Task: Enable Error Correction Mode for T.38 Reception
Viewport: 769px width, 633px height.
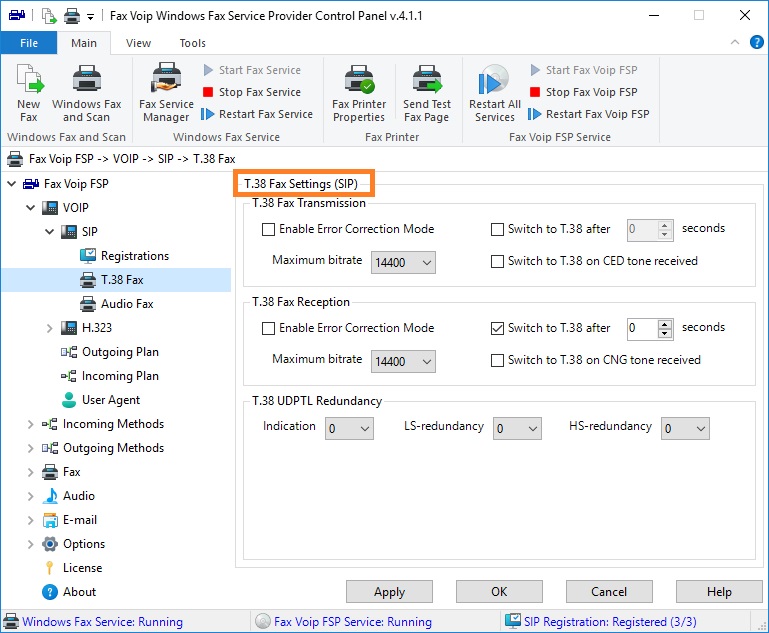Action: [268, 328]
